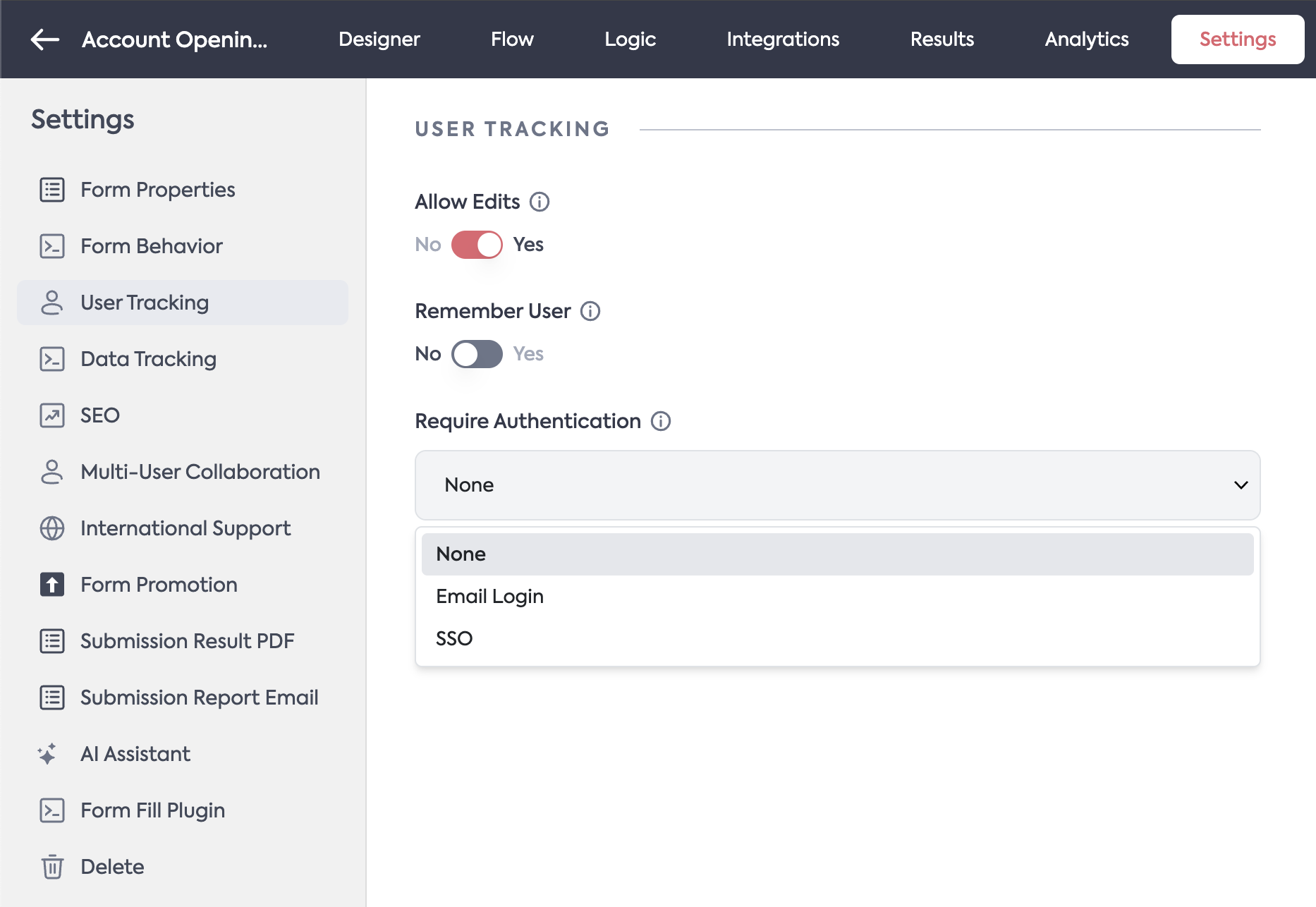Pick None option in dropdown list
Screen dimensions: 1316x907
tap(461, 554)
